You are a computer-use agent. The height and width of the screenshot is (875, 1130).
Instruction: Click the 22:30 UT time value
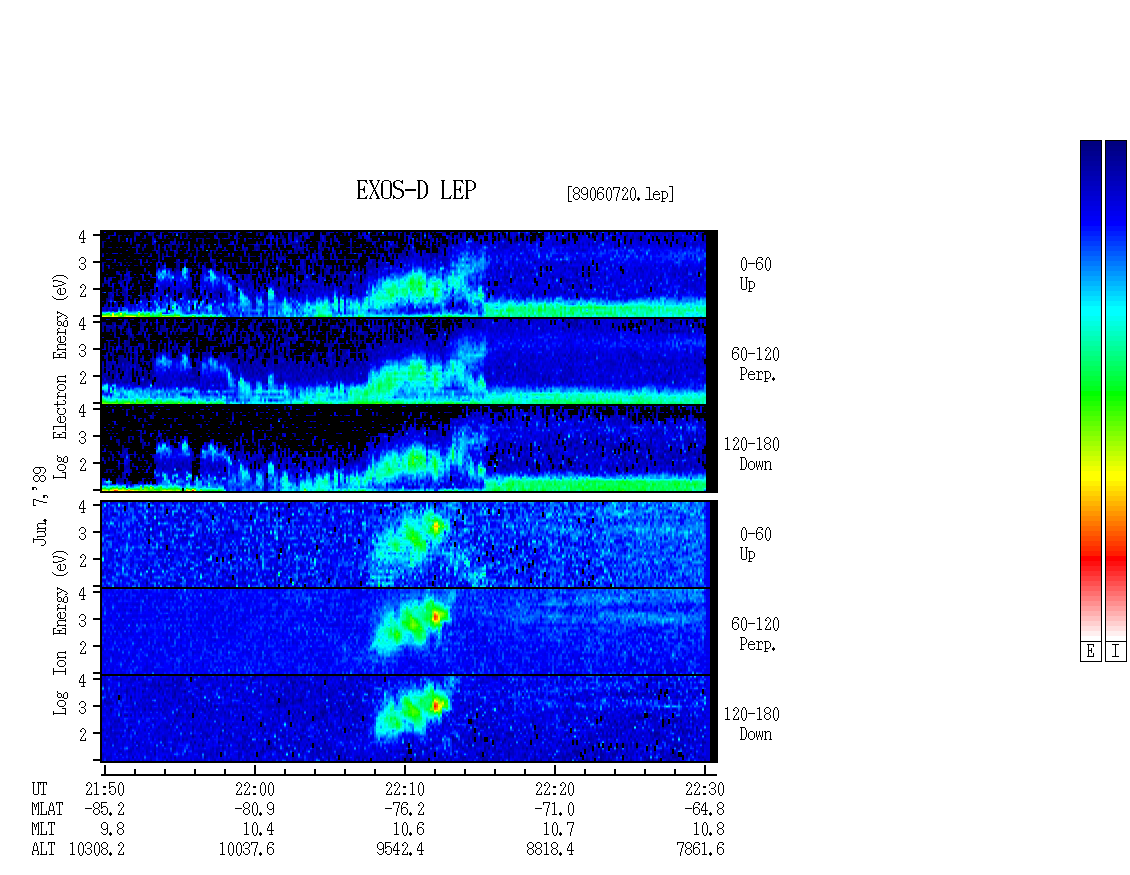(704, 789)
